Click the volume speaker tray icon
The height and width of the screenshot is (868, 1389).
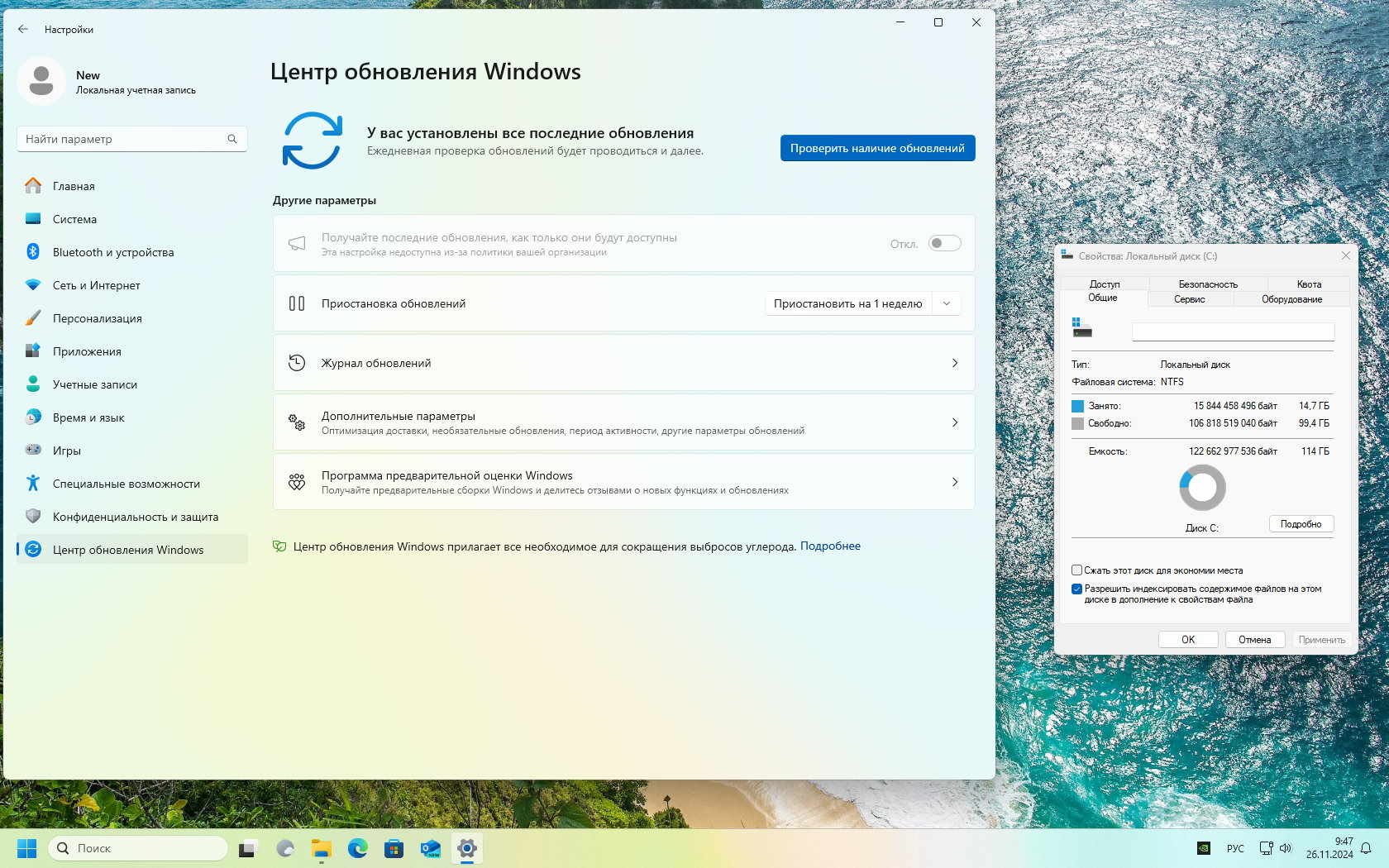pyautogui.click(x=1286, y=848)
